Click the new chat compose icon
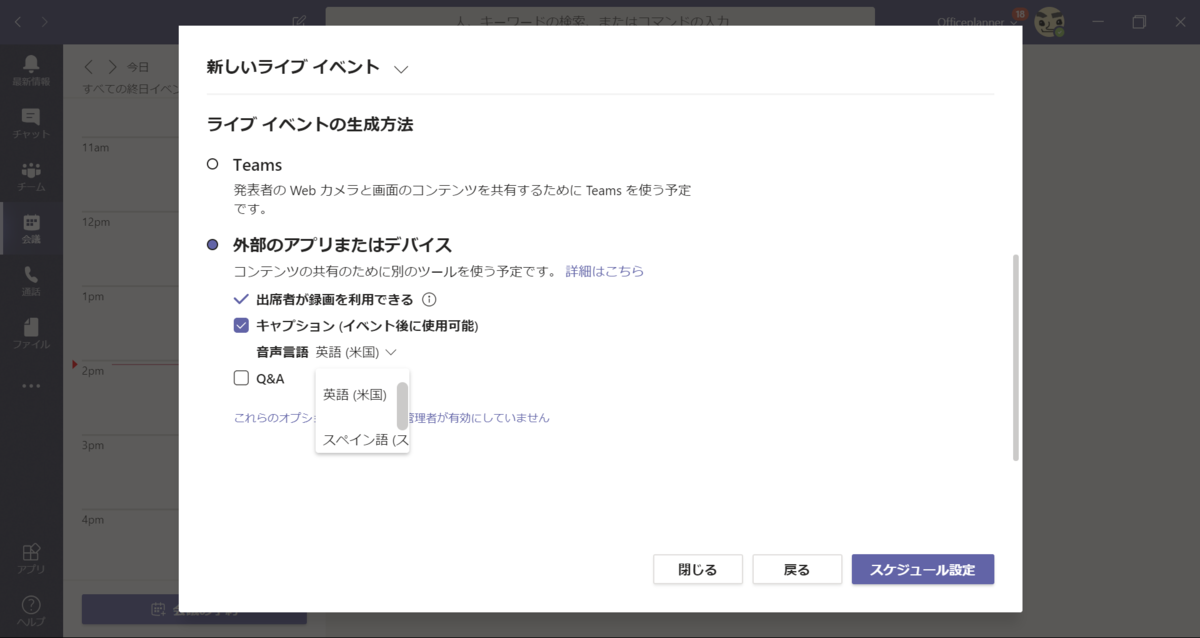This screenshot has height=638, width=1200. pos(299,21)
